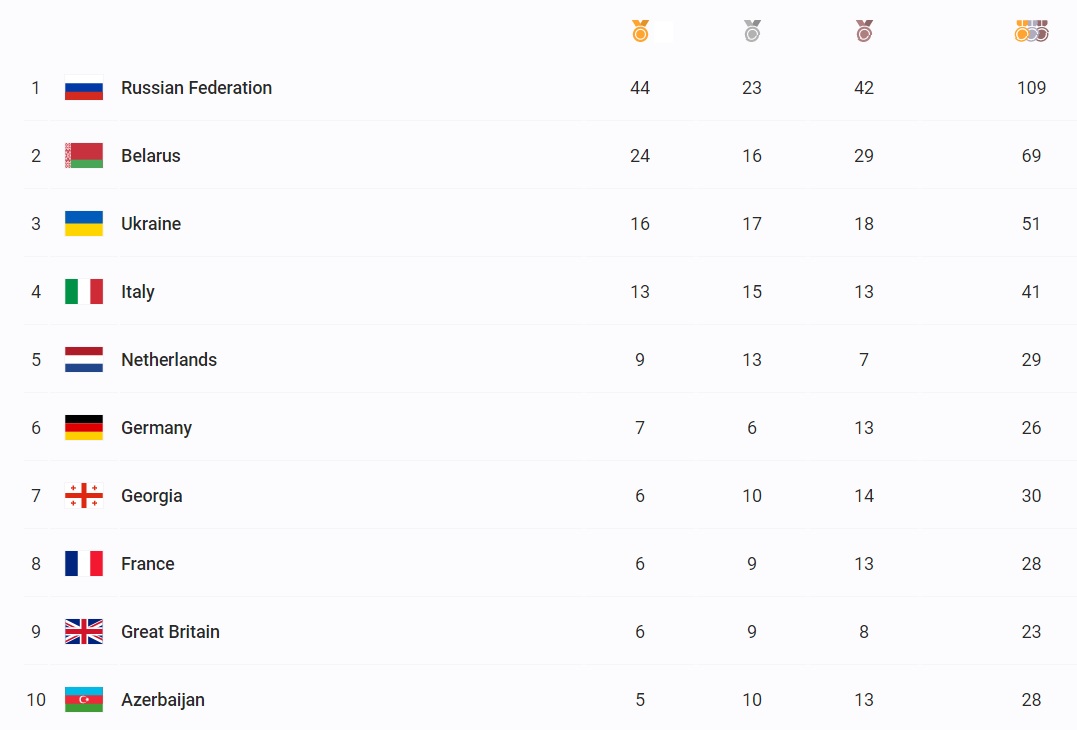
Task: Click the Germany flag icon
Action: point(84,428)
